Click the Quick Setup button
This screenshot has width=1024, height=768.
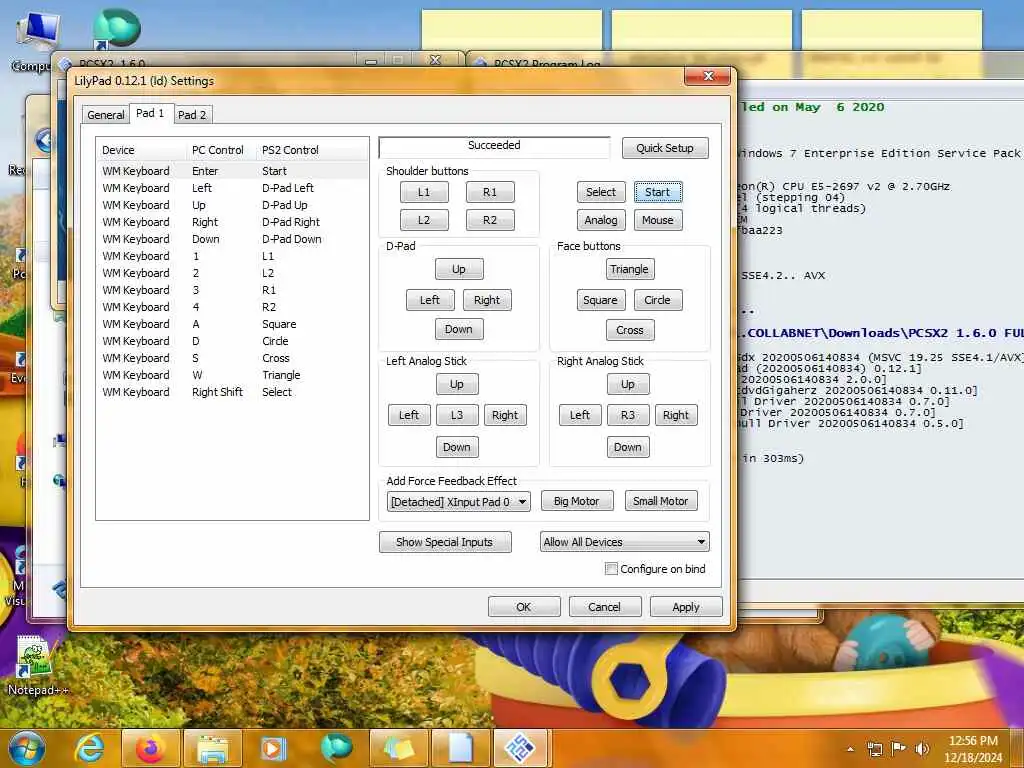pyautogui.click(x=665, y=148)
